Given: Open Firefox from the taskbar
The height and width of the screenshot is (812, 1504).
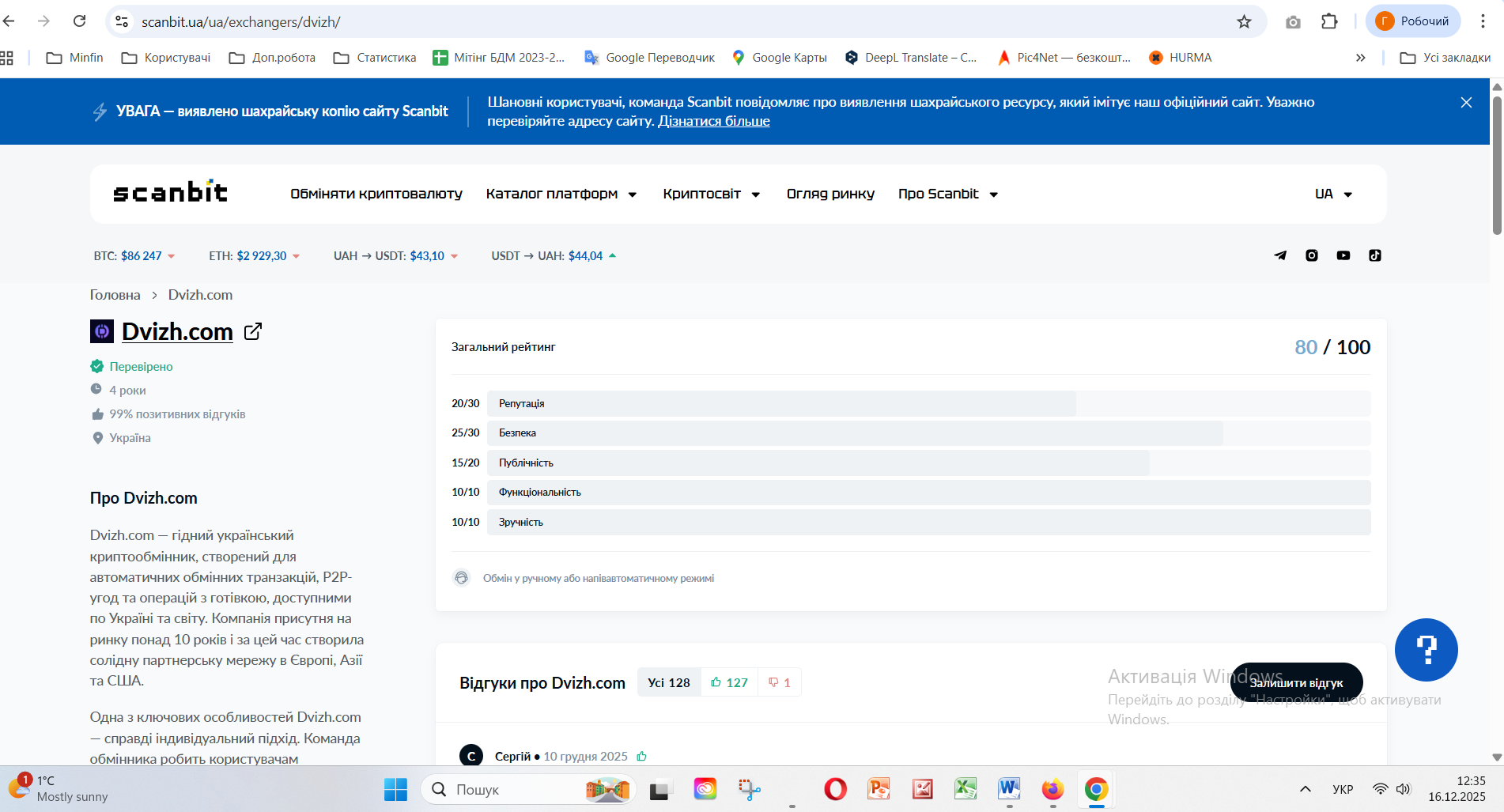Looking at the screenshot, I should point(1052,789).
